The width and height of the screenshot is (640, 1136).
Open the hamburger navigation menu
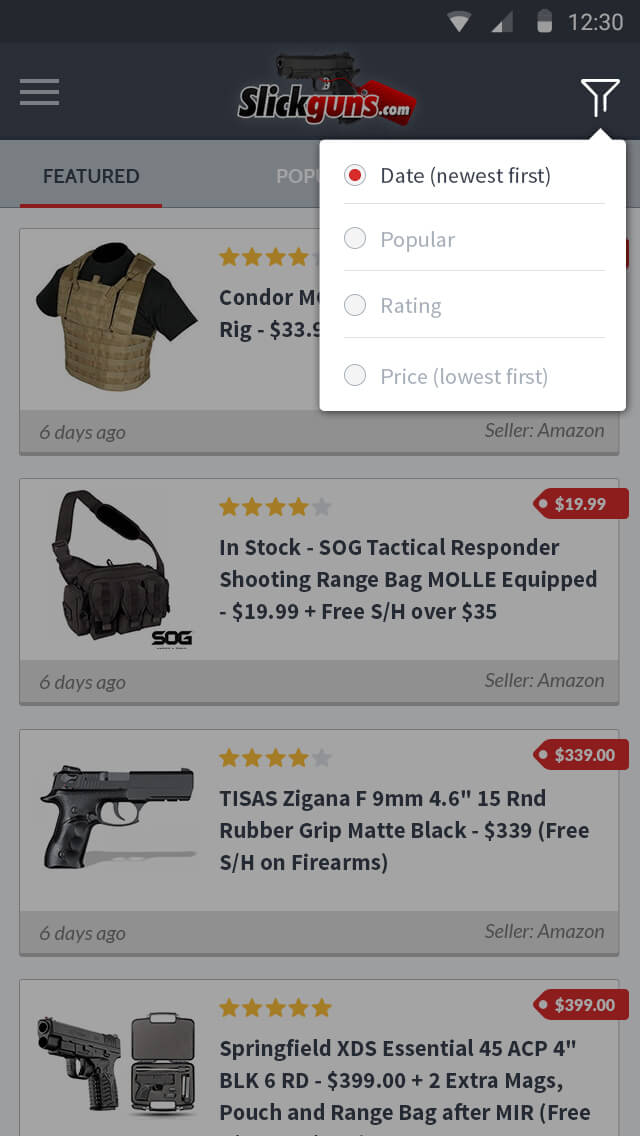[40, 92]
